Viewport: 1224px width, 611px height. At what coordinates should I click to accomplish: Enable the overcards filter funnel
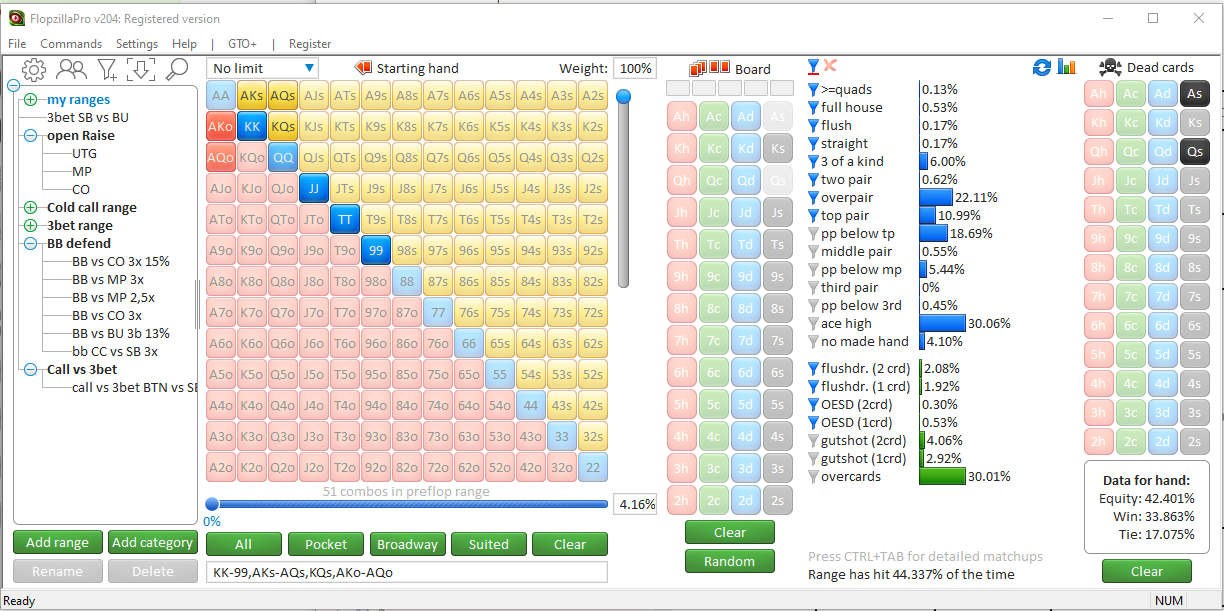pyautogui.click(x=813, y=476)
